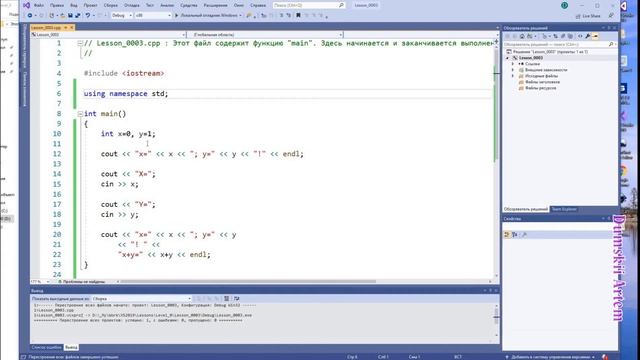Toggle Preview Selected Items in Solution Explorer
Screen dimensions: 640x360
click(x=595, y=36)
